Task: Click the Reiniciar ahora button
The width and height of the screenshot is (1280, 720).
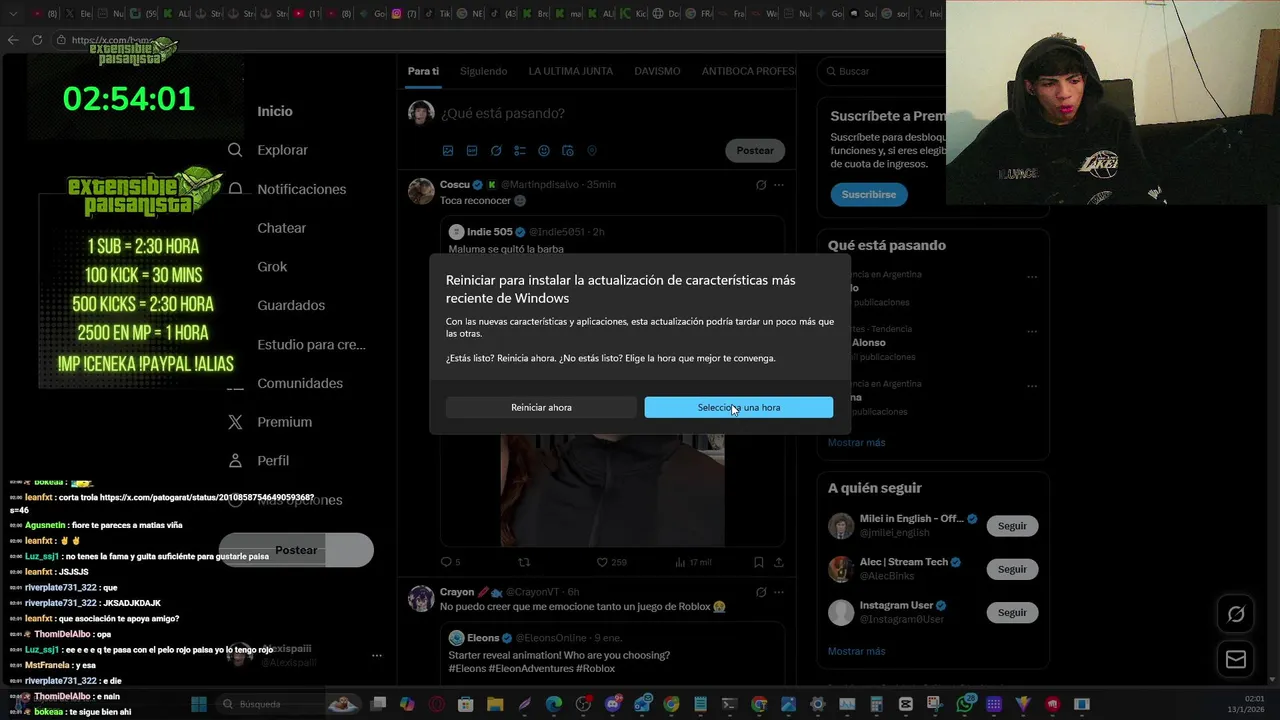Action: tap(541, 407)
